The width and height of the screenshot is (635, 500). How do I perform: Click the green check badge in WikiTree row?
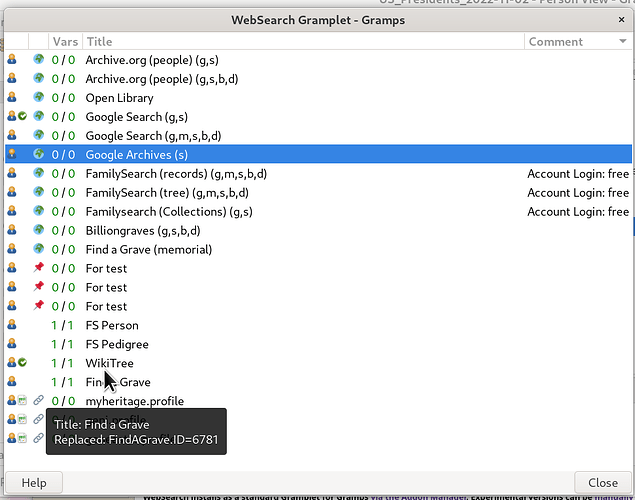pyautogui.click(x=22, y=363)
